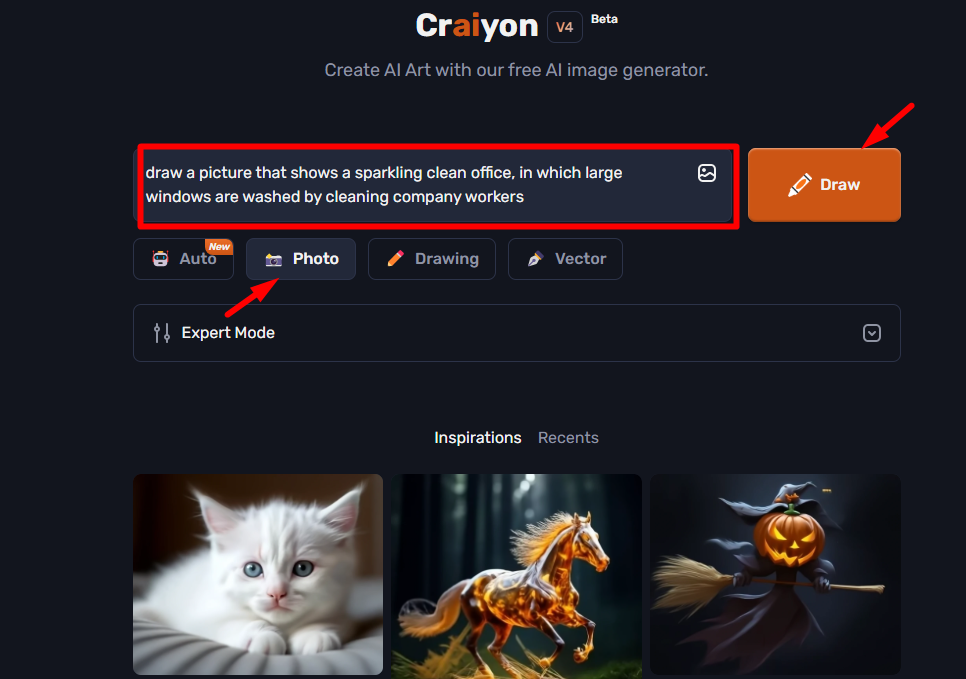Click the image upload icon in prompt box
The width and height of the screenshot is (966, 679).
(x=707, y=173)
